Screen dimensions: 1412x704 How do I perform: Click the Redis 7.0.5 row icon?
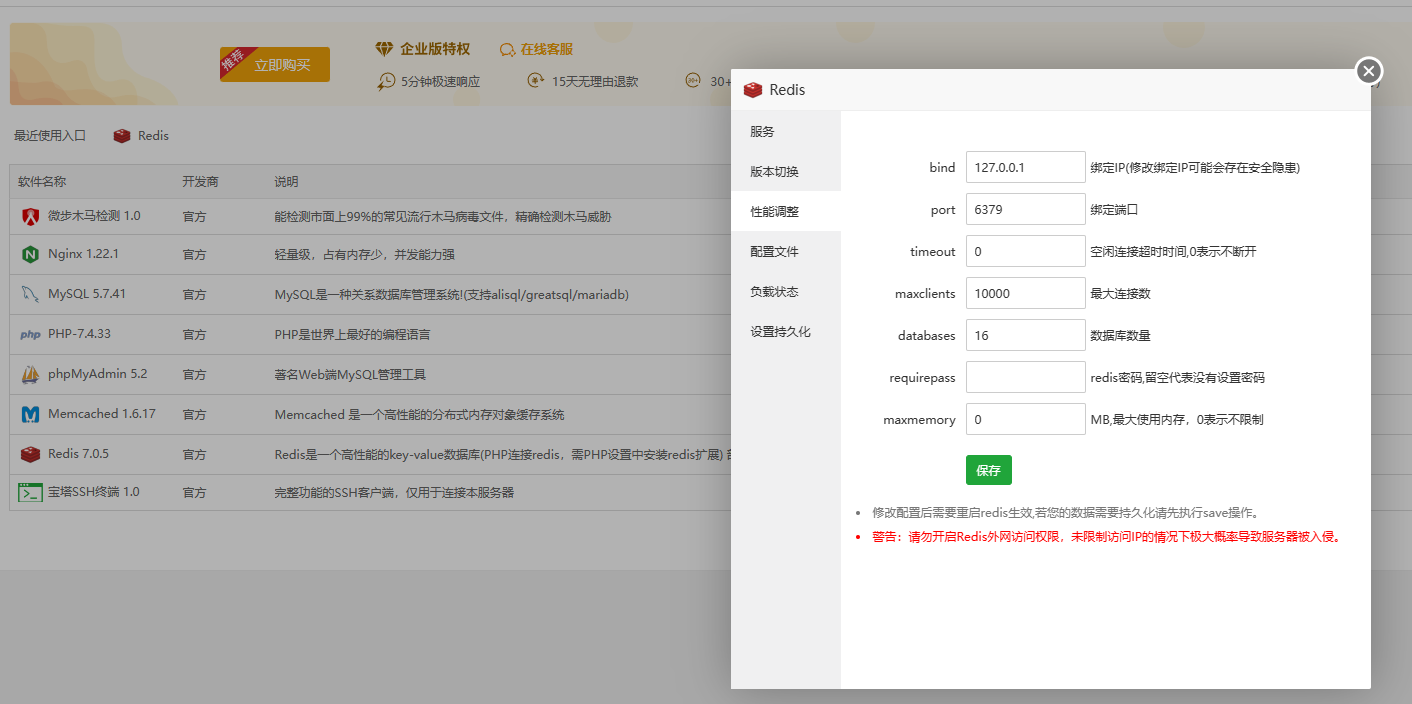point(30,454)
